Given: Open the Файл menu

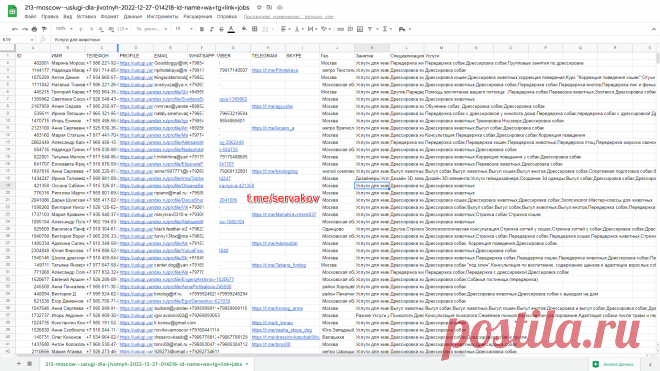Looking at the screenshot, I should (30, 17).
